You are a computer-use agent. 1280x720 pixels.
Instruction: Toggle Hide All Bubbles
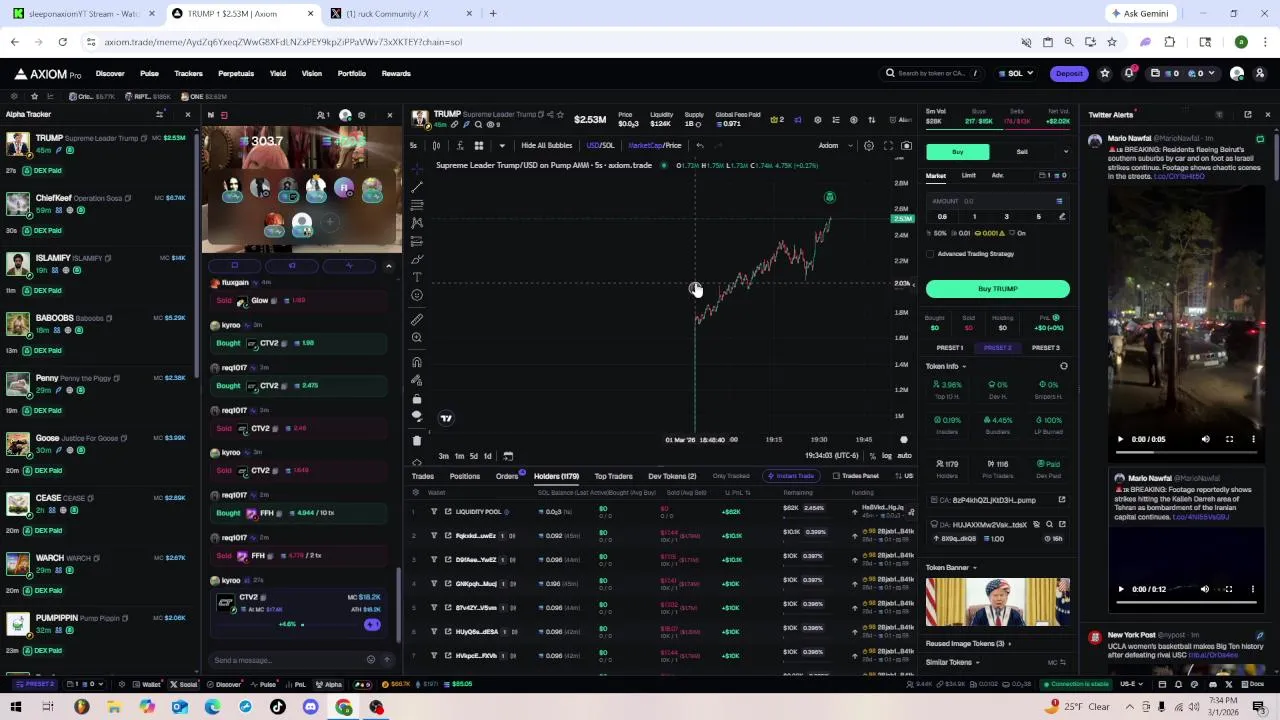click(x=546, y=146)
